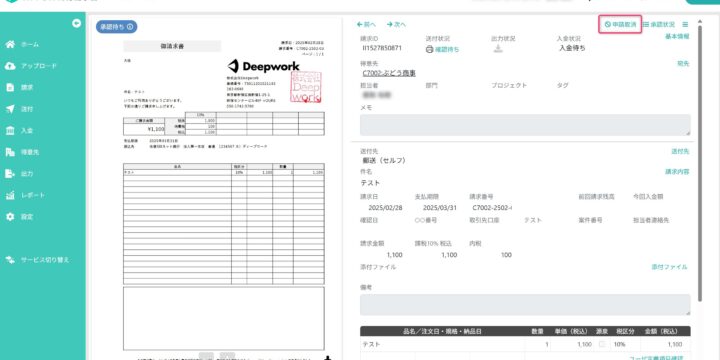
Task: Click the 内税 amount 100
Action: pyautogui.click(x=506, y=255)
